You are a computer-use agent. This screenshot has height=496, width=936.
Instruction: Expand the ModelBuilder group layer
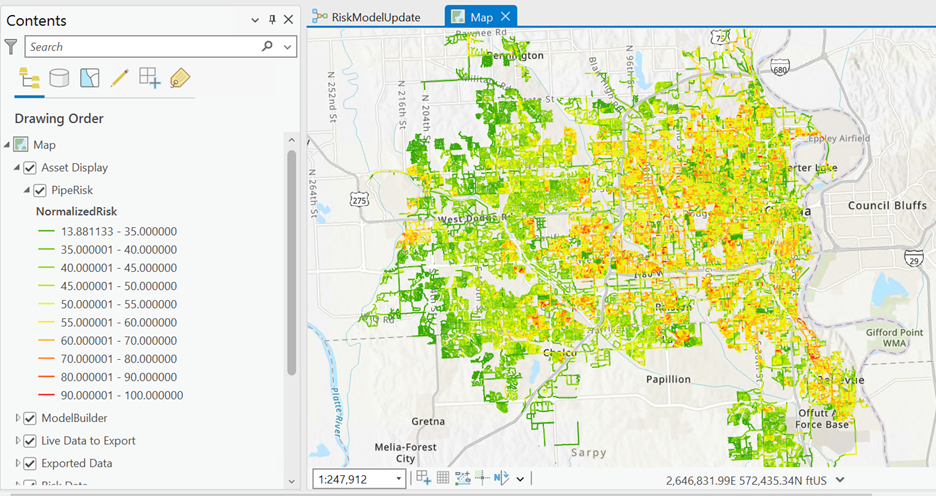17,418
